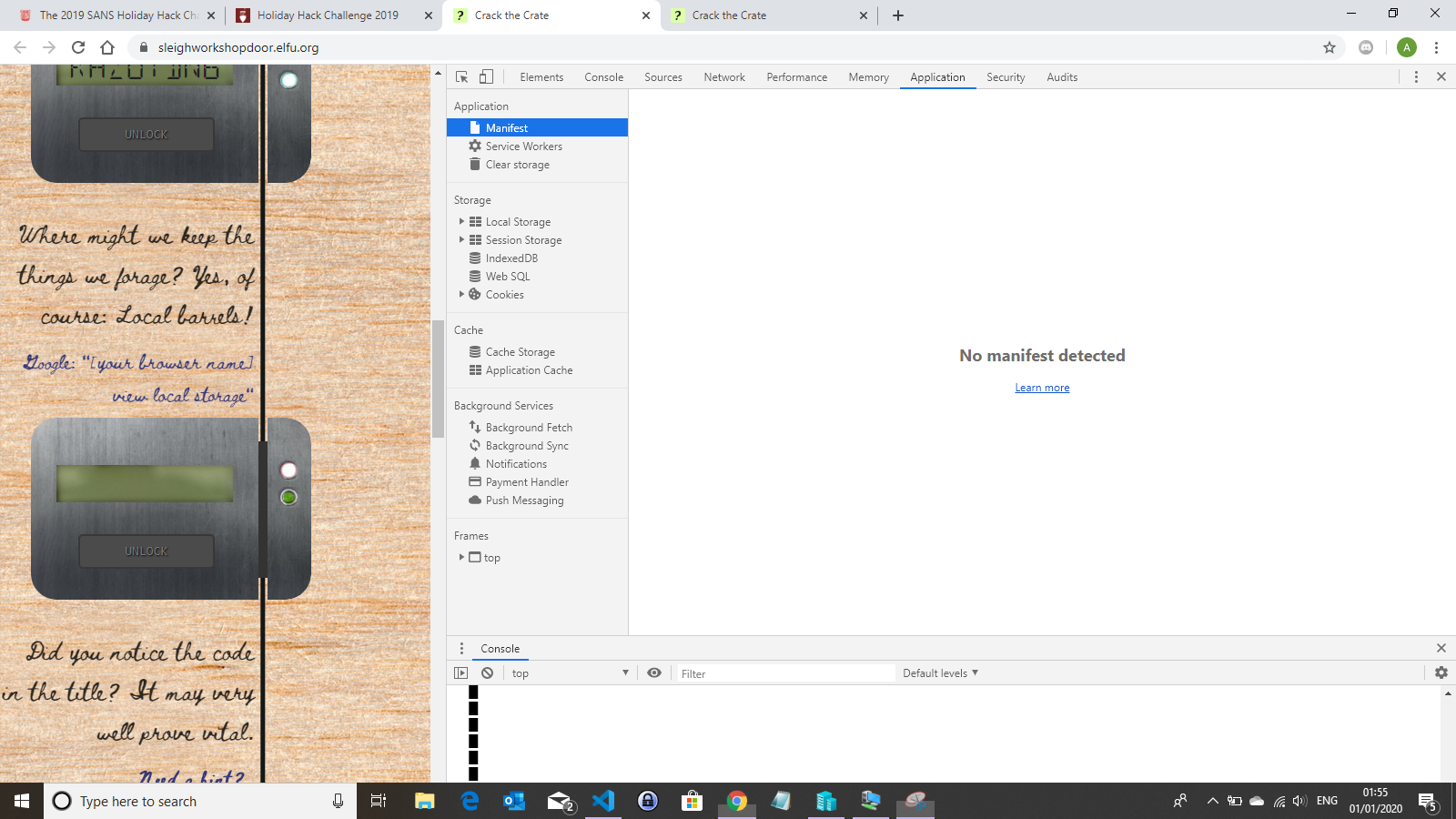Go to browser home page
Viewport: 1456px width, 819px height.
coord(107,47)
